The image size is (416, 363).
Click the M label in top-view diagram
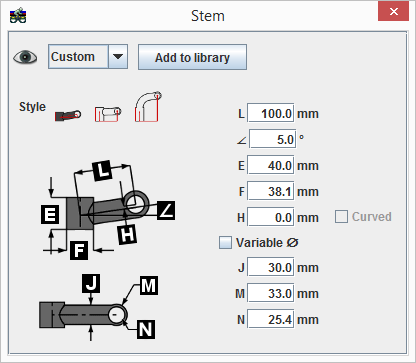149,285
